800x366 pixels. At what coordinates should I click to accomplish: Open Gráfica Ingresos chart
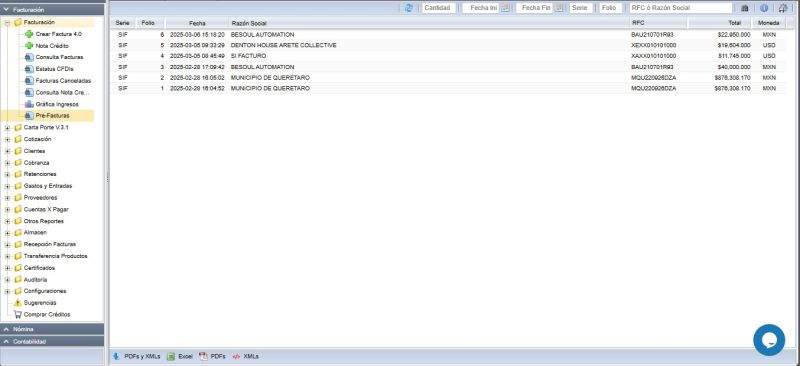(52, 104)
